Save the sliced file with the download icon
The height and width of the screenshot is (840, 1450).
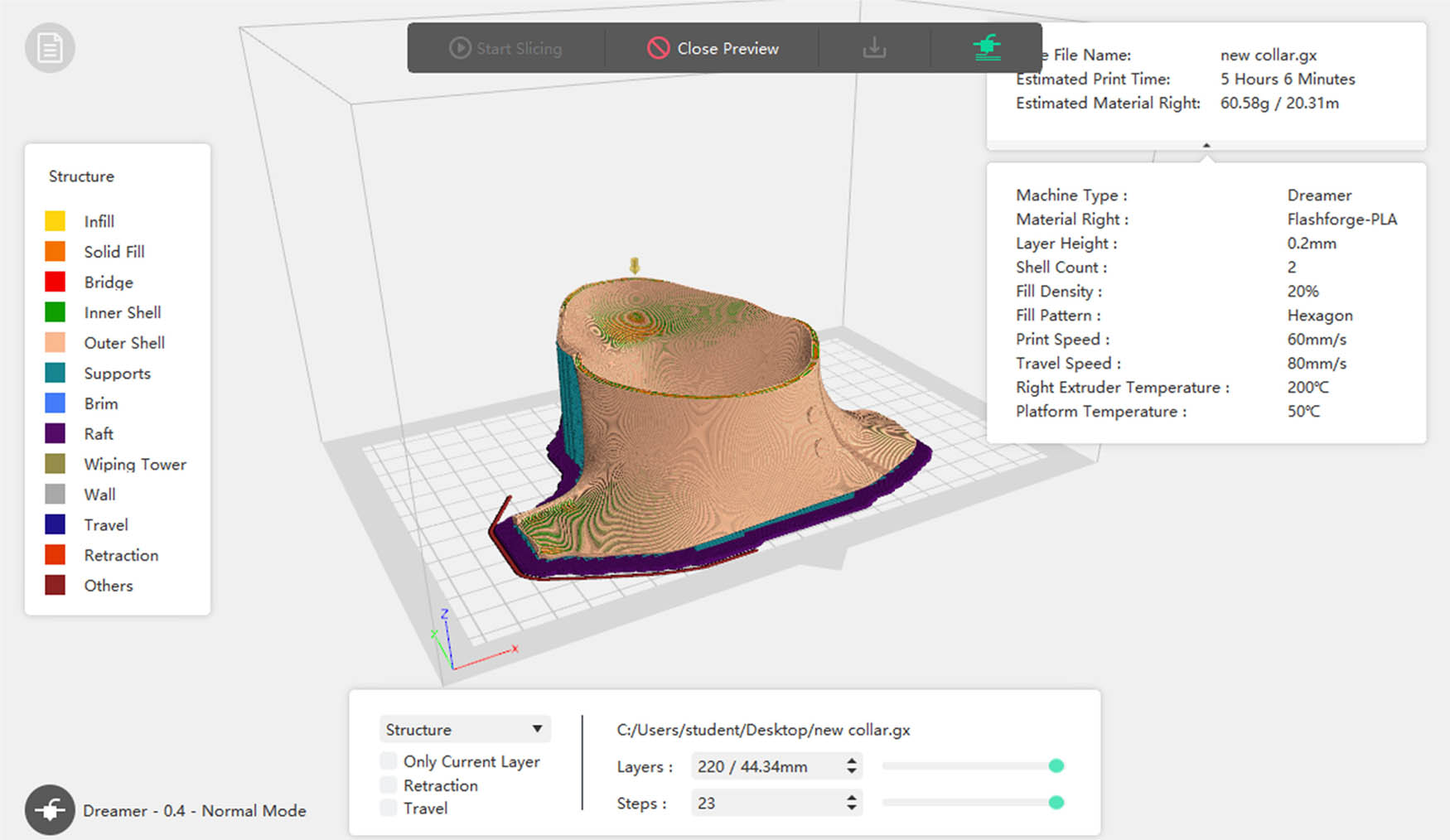pyautogui.click(x=874, y=48)
